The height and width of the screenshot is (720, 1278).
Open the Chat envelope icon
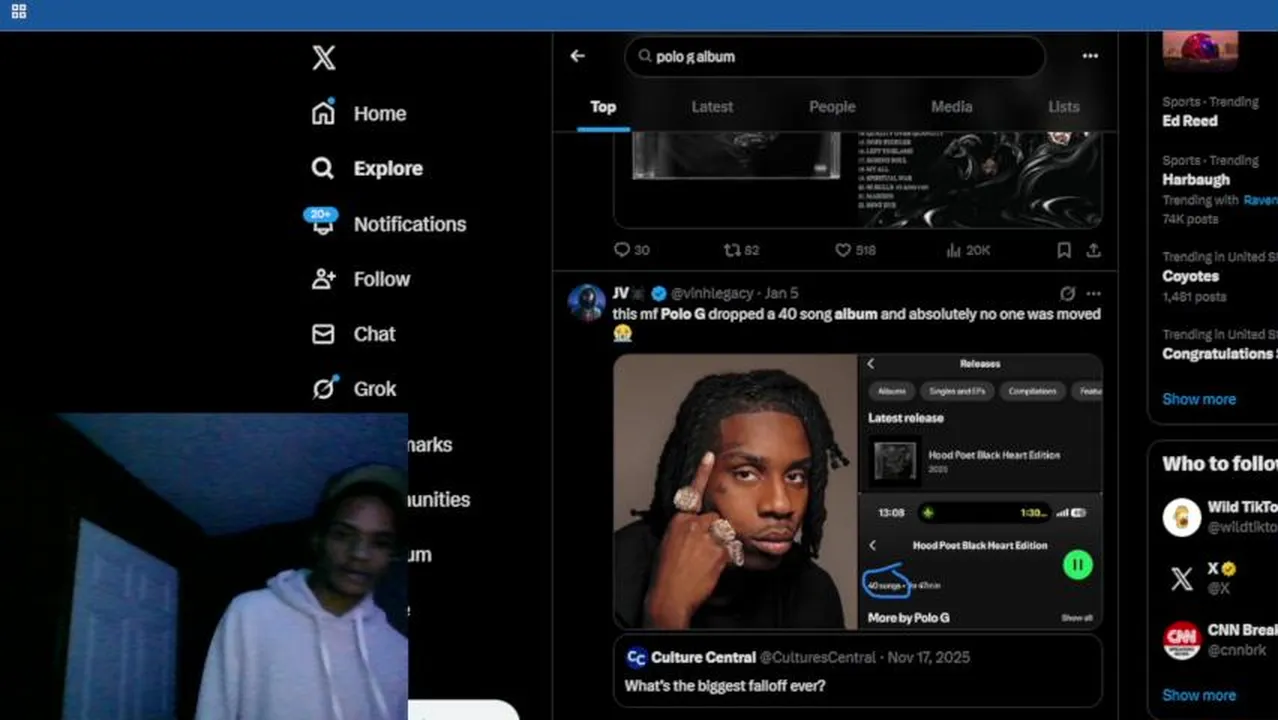(323, 334)
